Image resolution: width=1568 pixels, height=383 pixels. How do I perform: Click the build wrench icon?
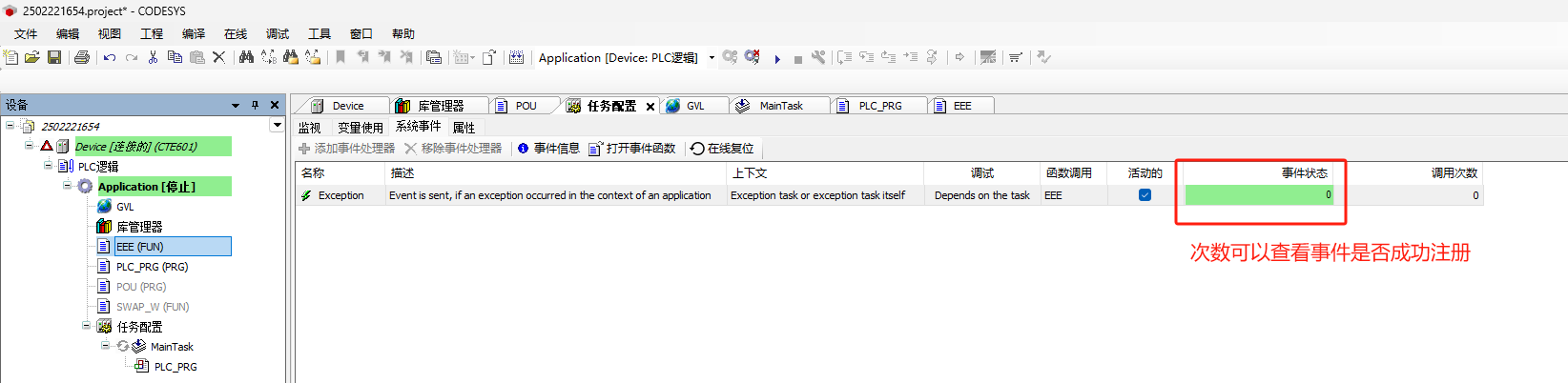818,57
